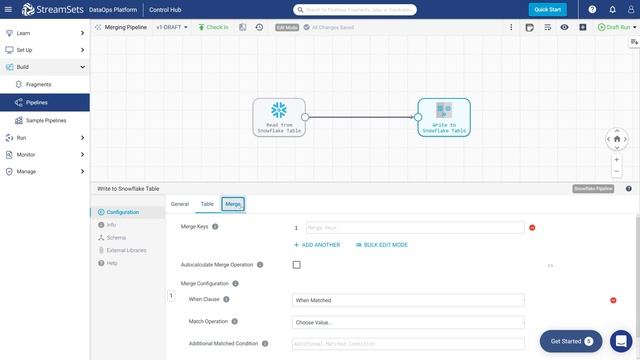Viewport: 640px width, 360px height.
Task: Remove the Merge Configuration entry
Action: [613, 300]
